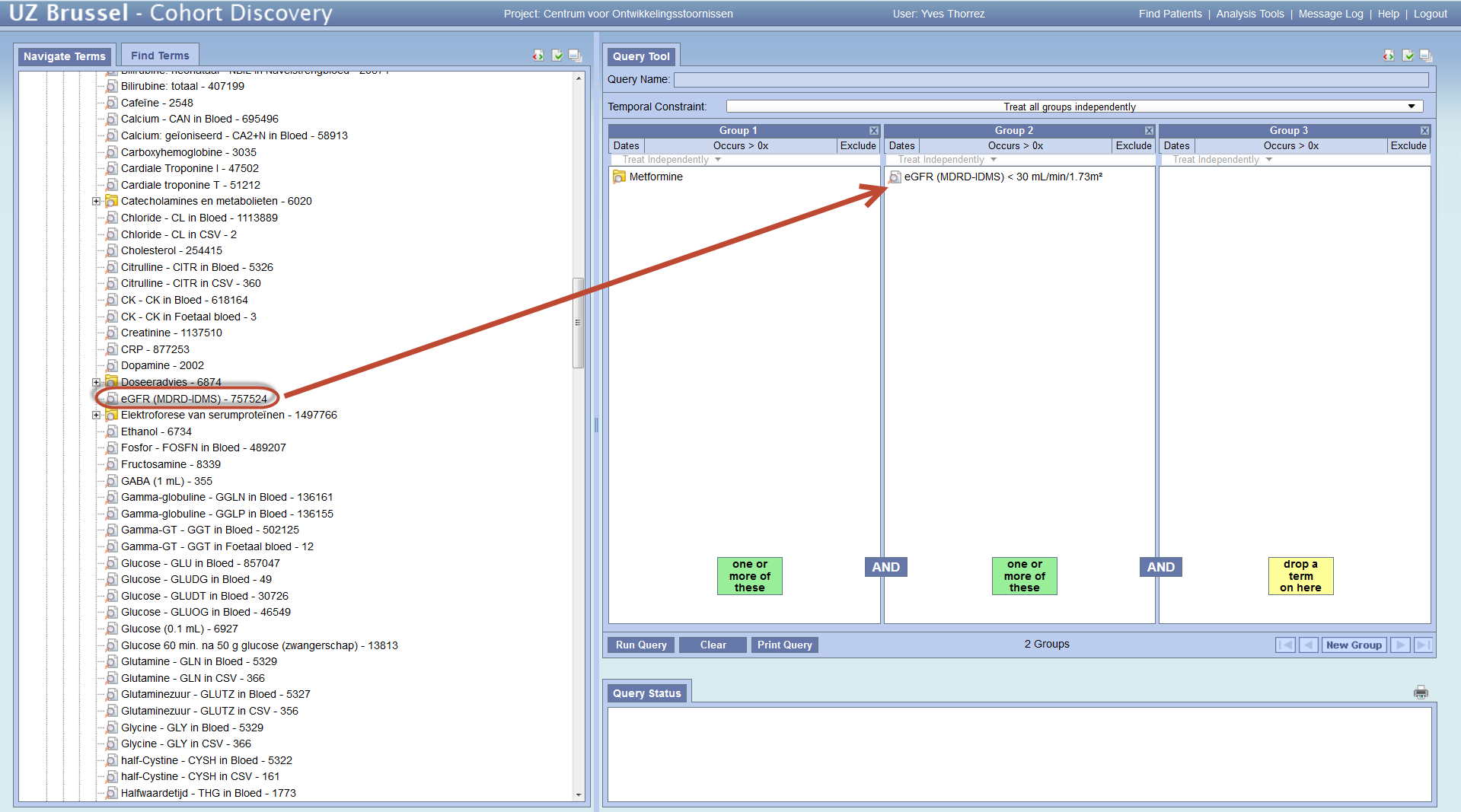Select eGFR (MDRD-IDMS) - 757524 tree item
1461x812 pixels.
194,399
